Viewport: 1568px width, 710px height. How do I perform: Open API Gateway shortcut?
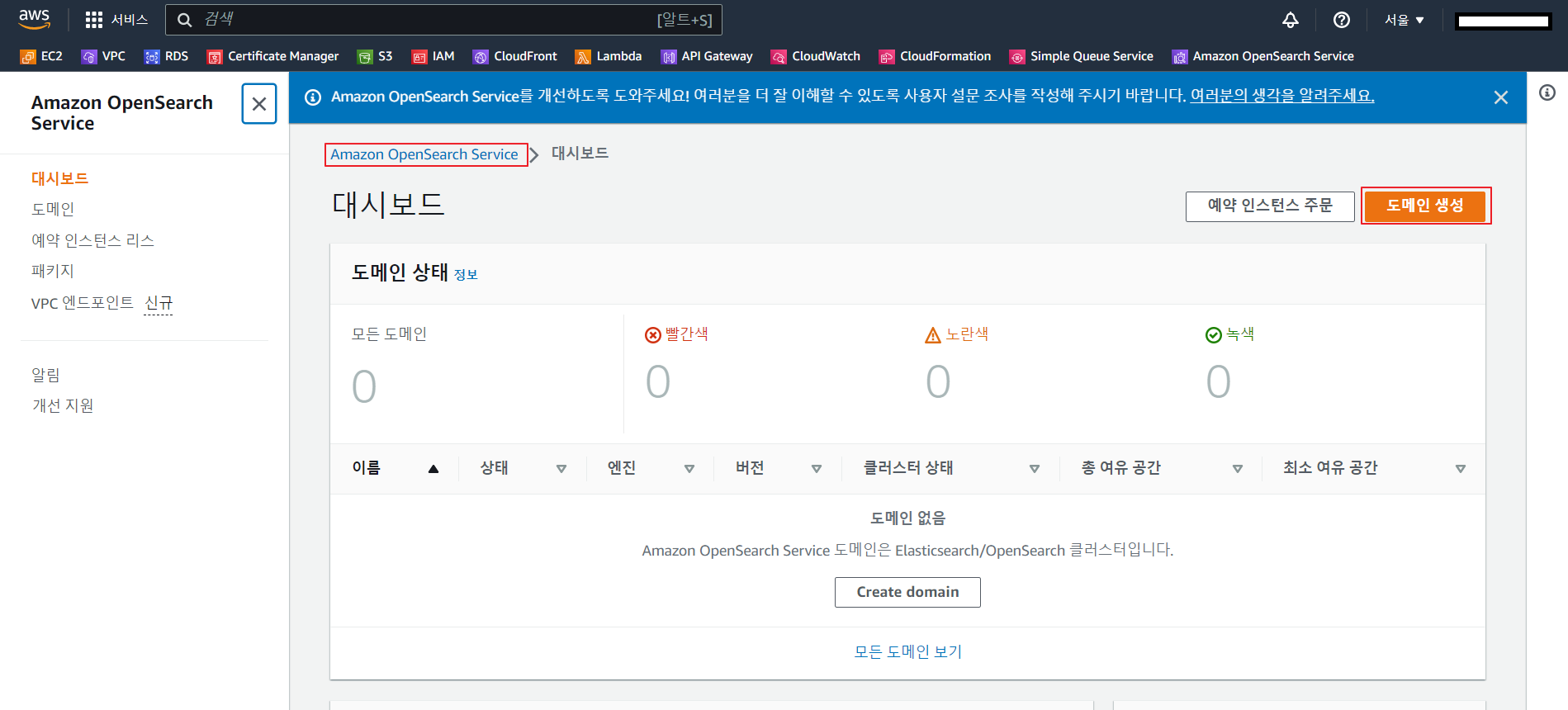(x=707, y=56)
